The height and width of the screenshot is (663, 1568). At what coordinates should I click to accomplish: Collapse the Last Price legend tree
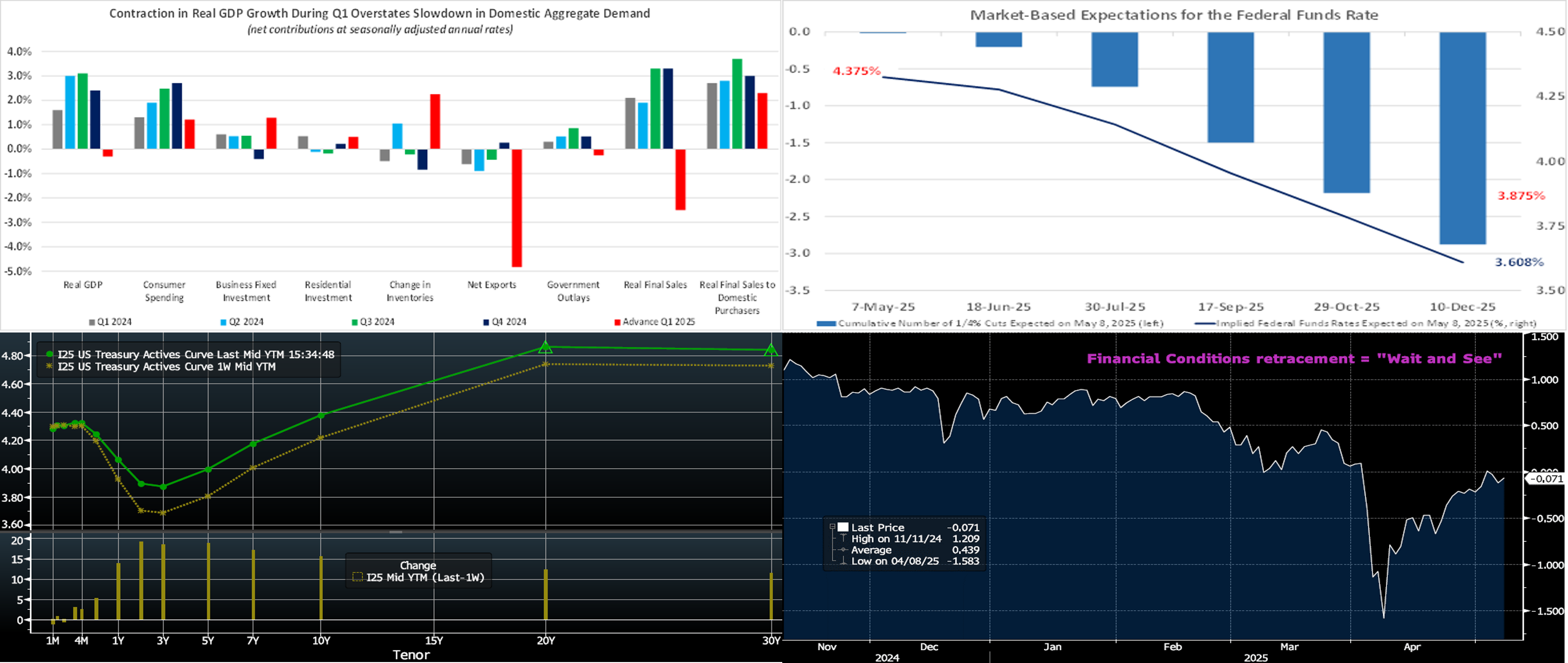click(x=832, y=528)
